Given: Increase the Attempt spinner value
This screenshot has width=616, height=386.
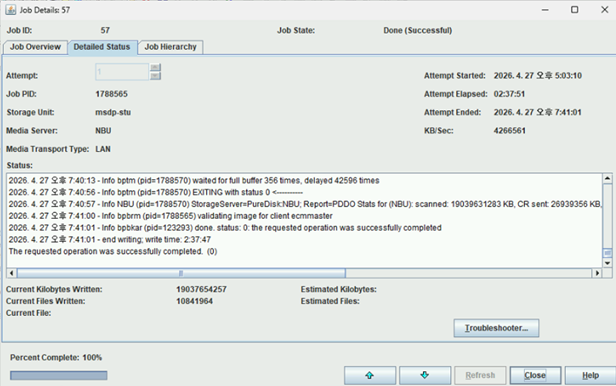Looking at the screenshot, I should (x=156, y=68).
